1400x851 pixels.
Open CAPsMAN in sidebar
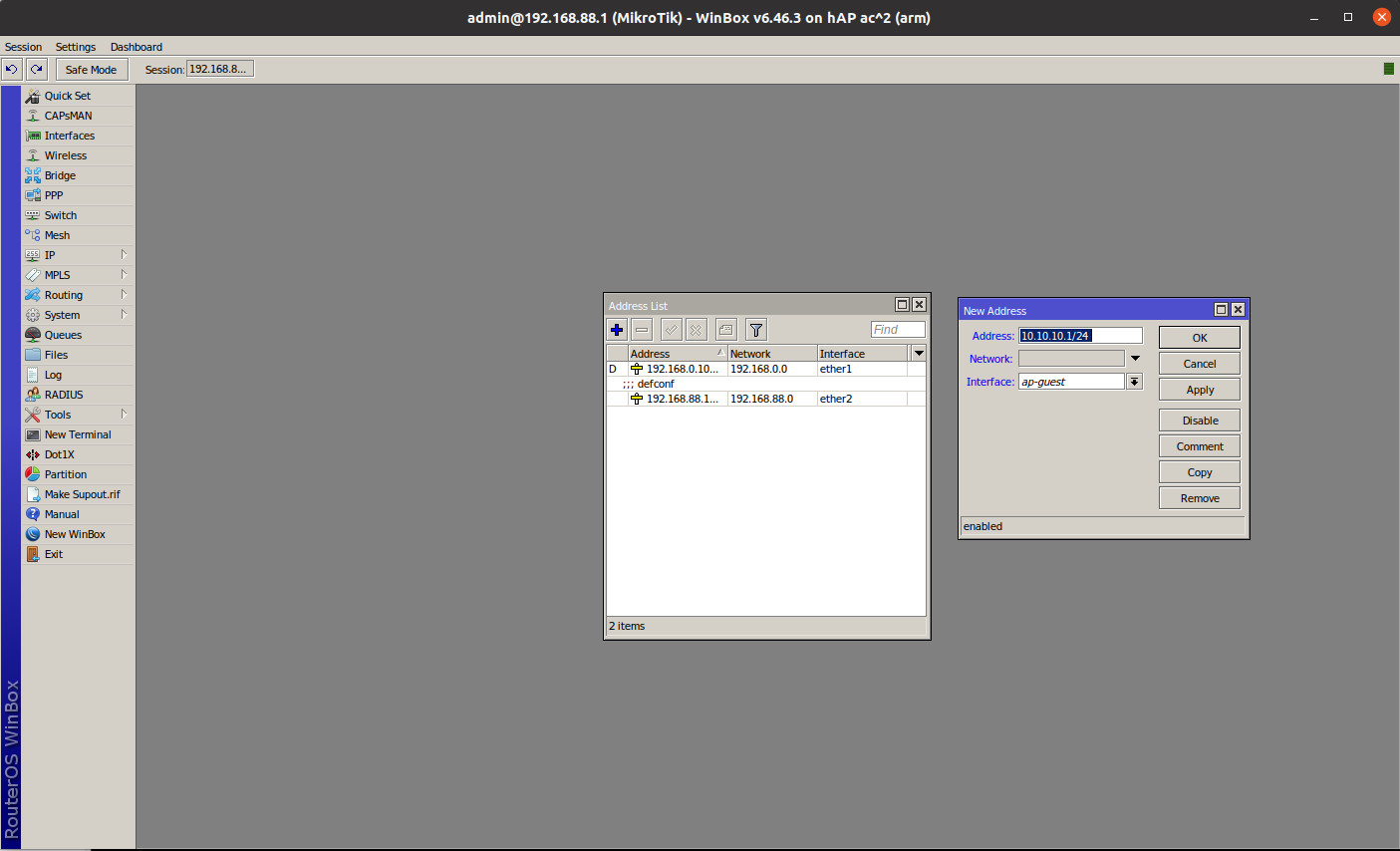tap(78, 116)
